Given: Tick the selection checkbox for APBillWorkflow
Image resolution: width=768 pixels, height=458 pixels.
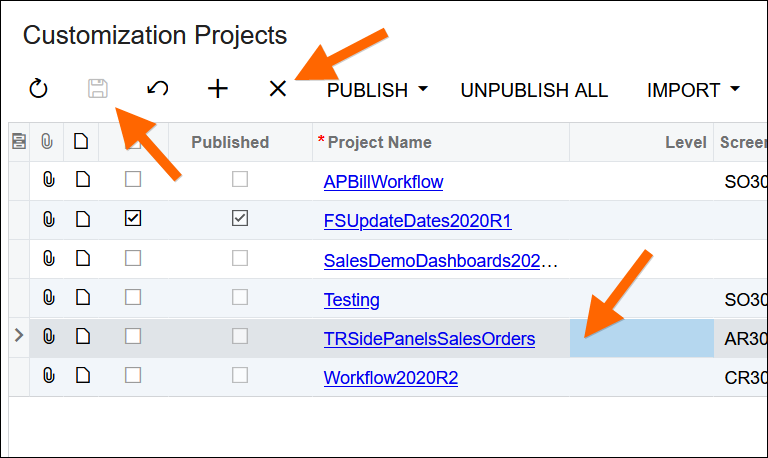Looking at the screenshot, I should coord(133,181).
